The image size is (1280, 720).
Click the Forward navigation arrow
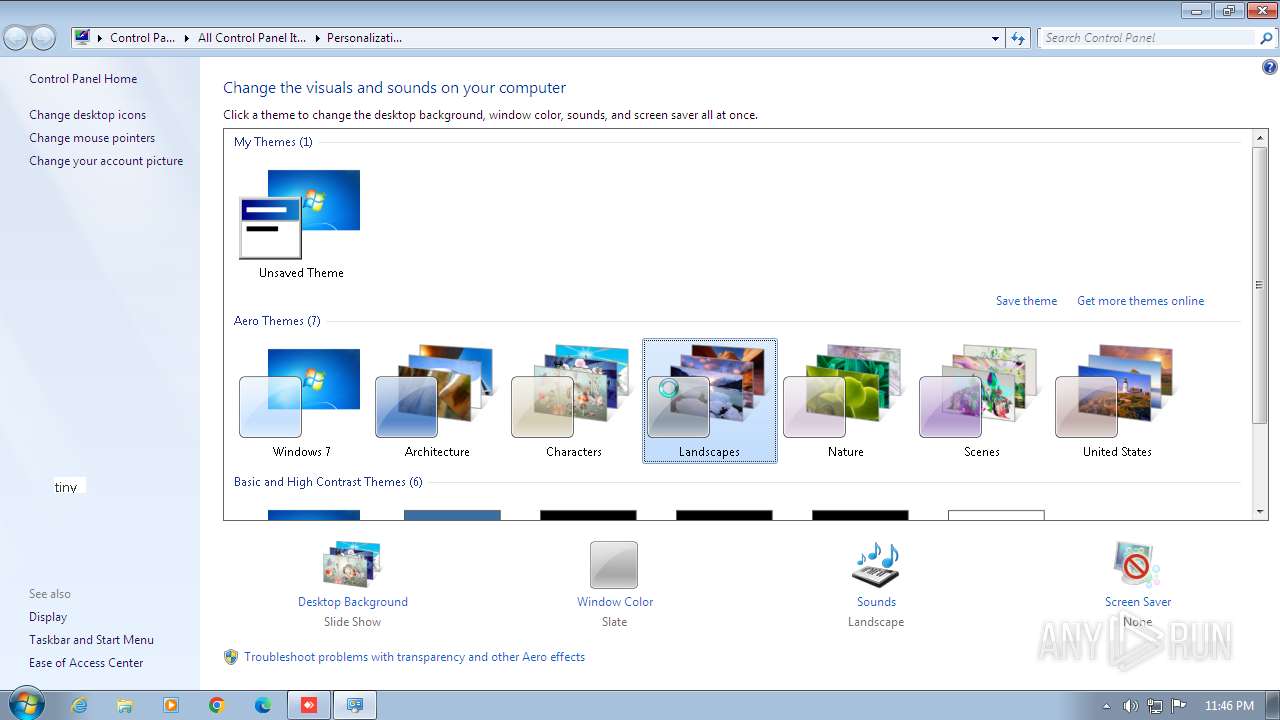coord(43,38)
